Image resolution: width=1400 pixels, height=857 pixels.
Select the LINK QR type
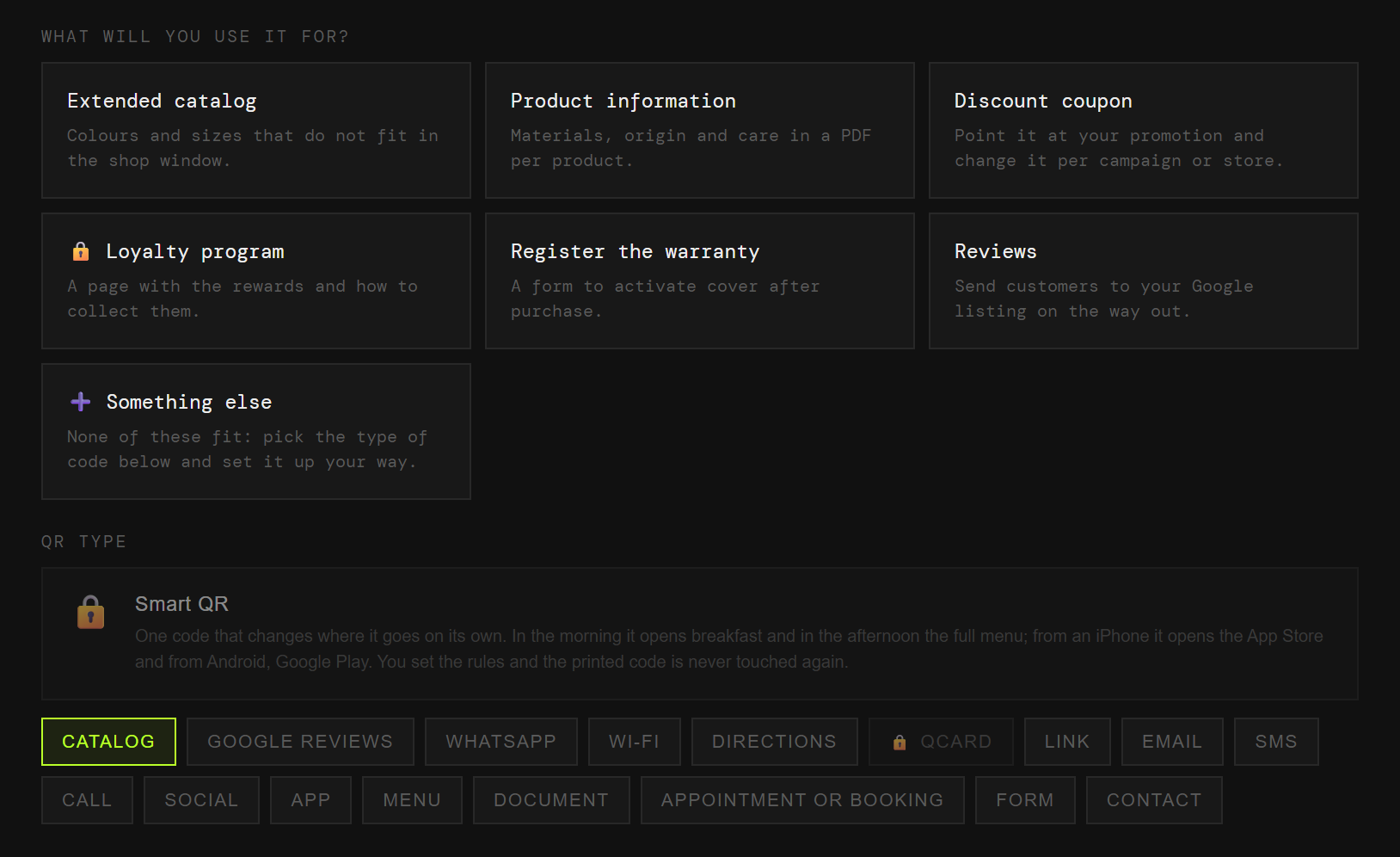(1067, 742)
